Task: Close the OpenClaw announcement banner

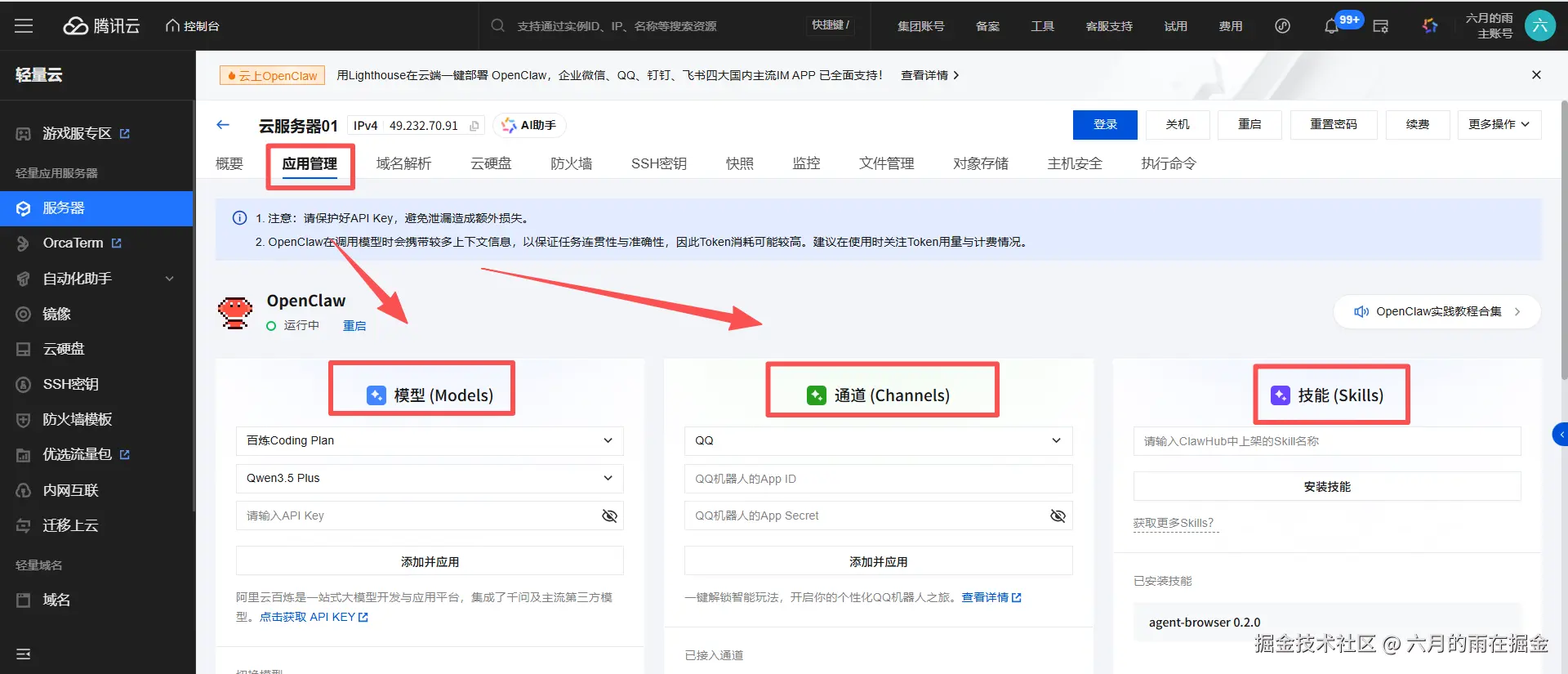Action: click(1536, 75)
